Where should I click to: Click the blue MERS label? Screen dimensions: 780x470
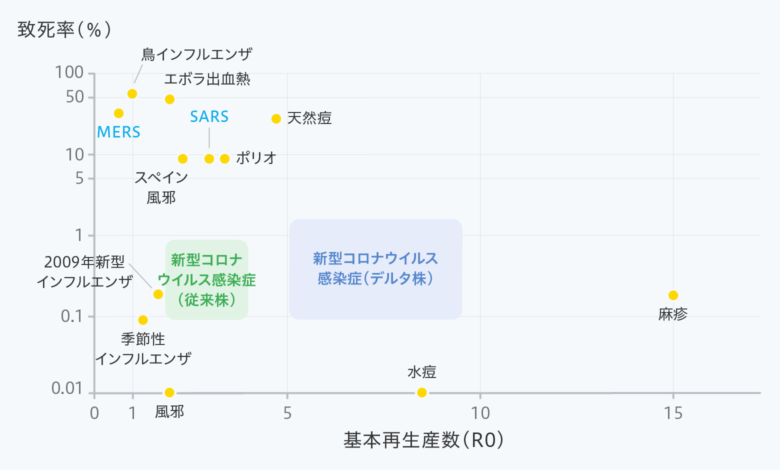(x=118, y=132)
